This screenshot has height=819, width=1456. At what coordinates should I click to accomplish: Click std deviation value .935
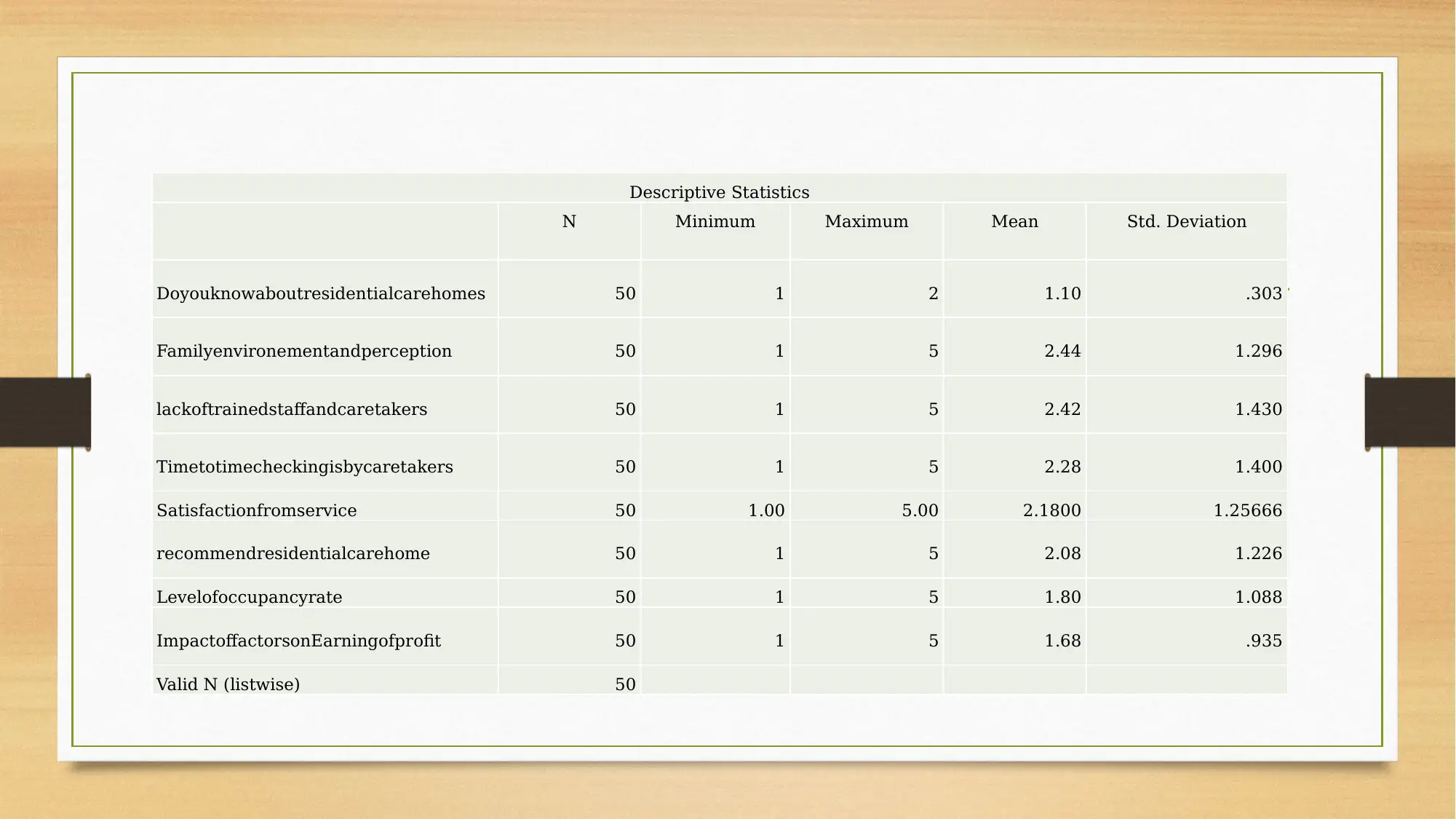1264,641
